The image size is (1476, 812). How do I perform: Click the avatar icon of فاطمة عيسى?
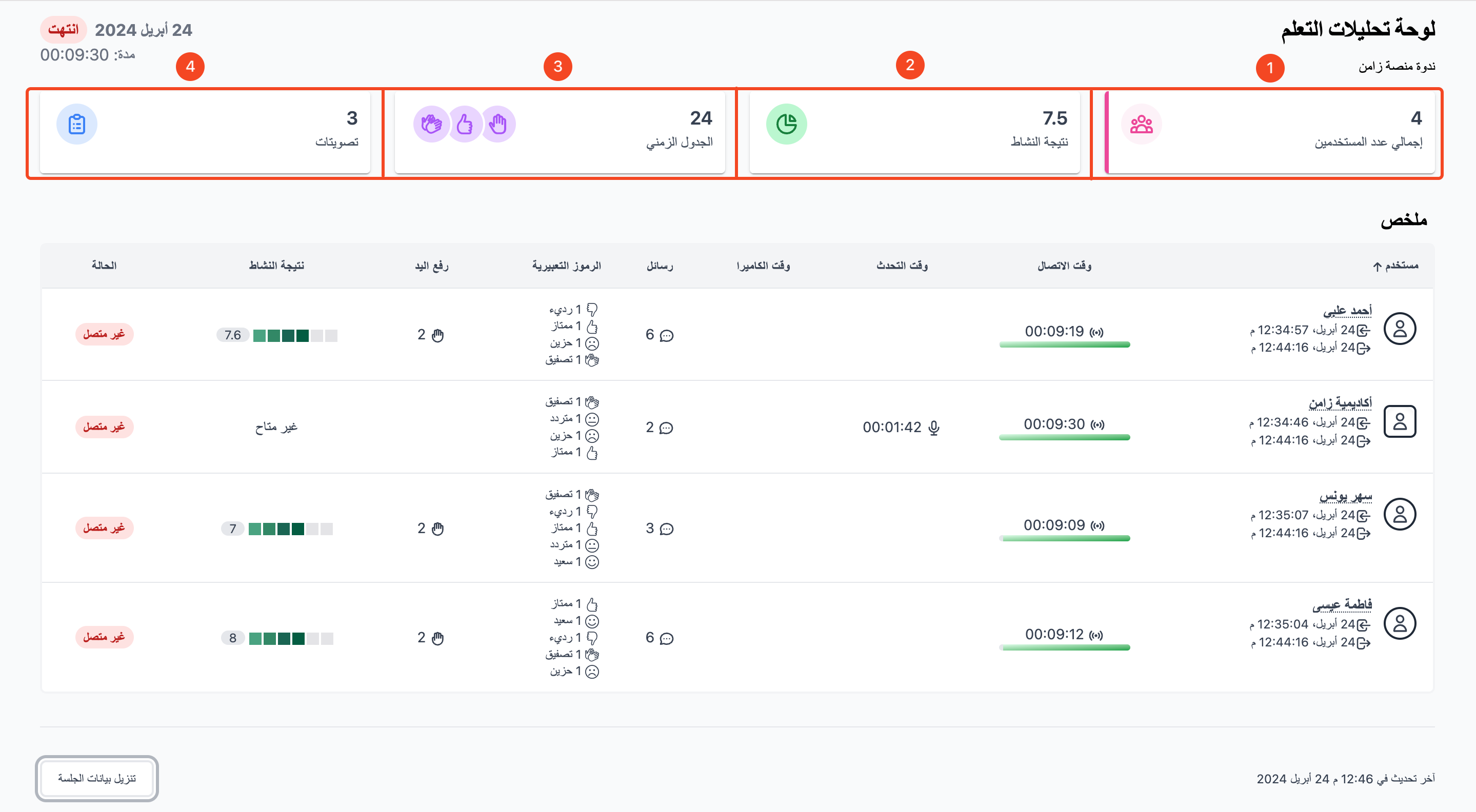(1399, 623)
